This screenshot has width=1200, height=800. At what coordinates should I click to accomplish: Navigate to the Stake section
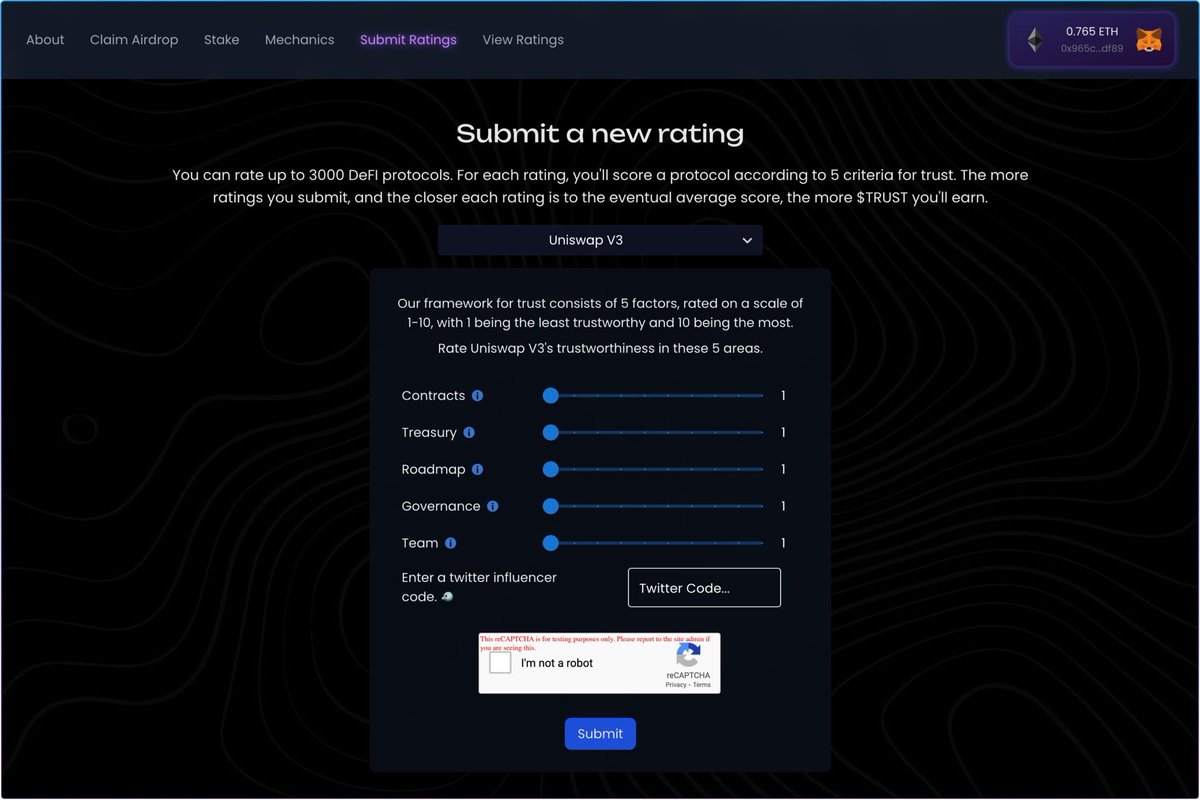[x=221, y=40]
